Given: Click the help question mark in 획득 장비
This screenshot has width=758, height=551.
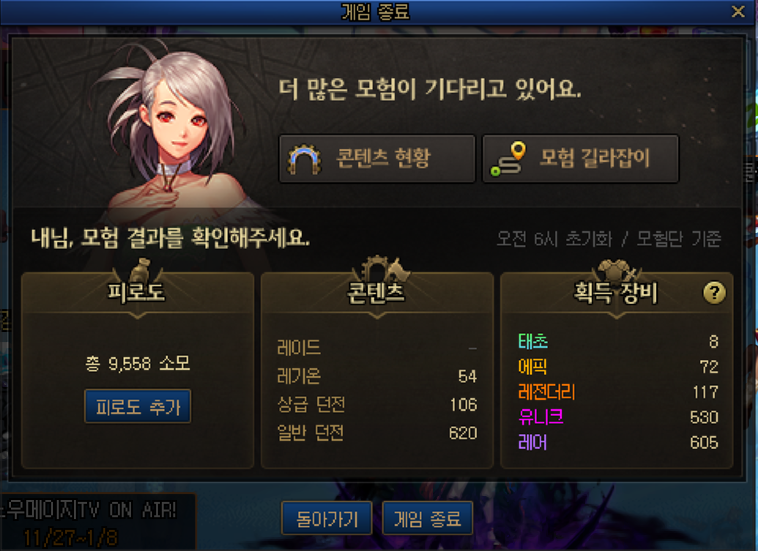Looking at the screenshot, I should click(x=714, y=293).
